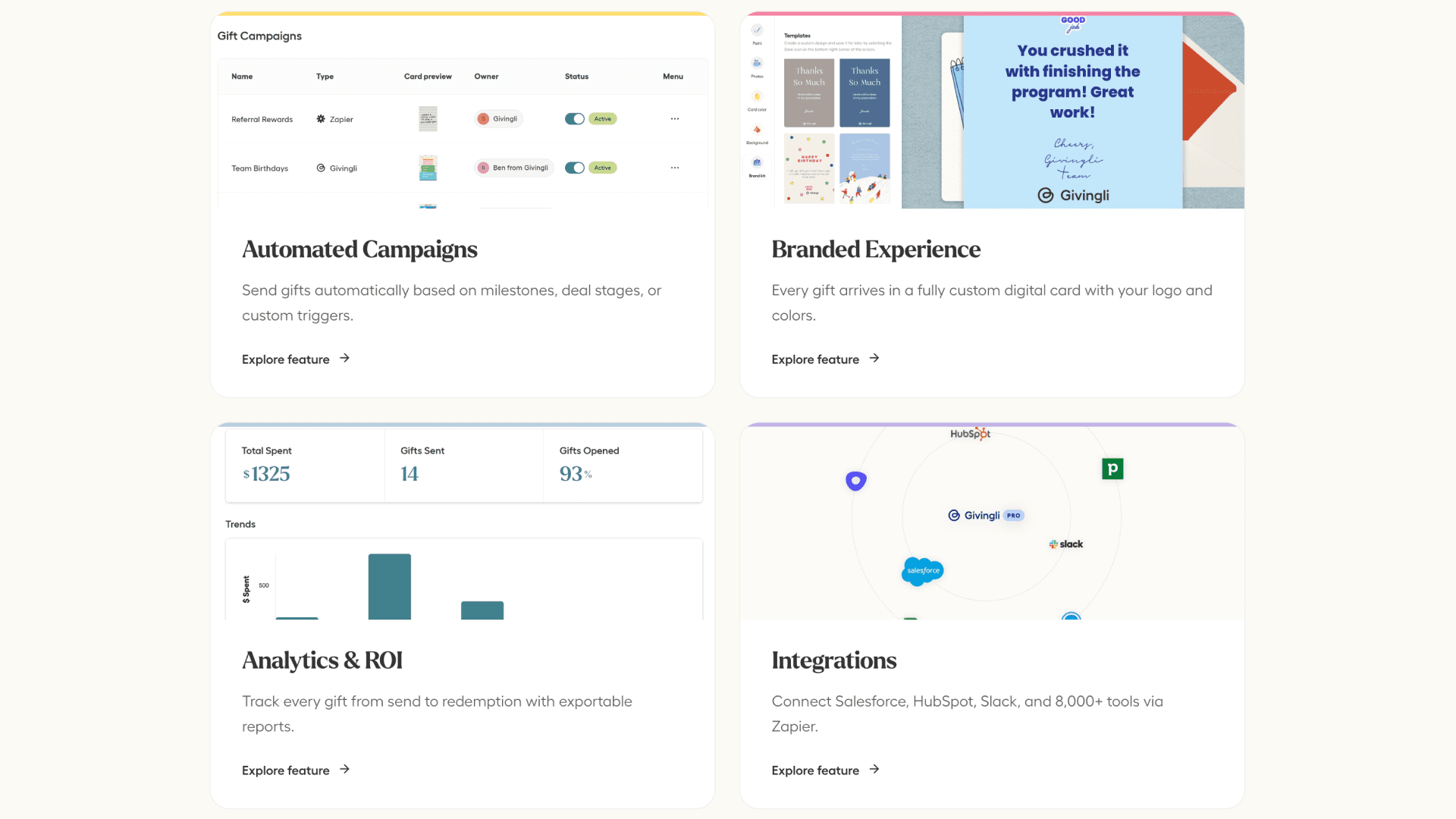Select the Happy Birthday card template

pyautogui.click(x=809, y=168)
